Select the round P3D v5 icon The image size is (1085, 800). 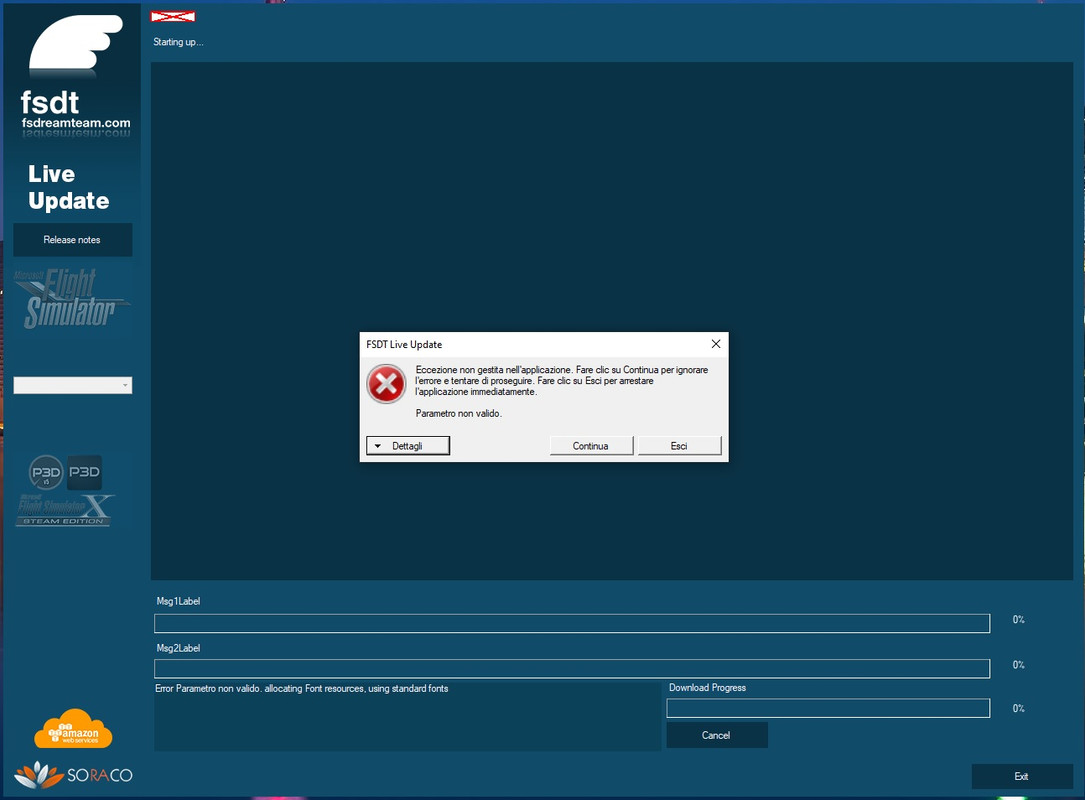click(x=46, y=473)
